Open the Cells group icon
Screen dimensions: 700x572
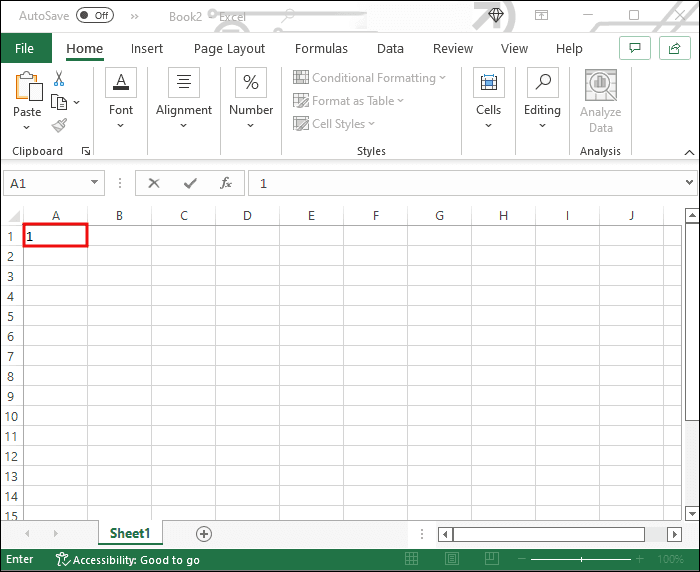(489, 82)
